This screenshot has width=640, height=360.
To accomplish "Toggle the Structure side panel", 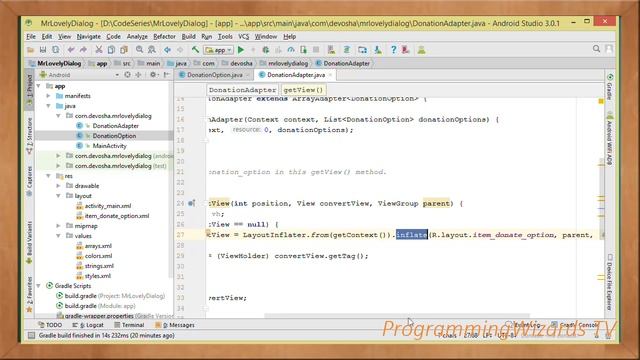I will coord(29,136).
